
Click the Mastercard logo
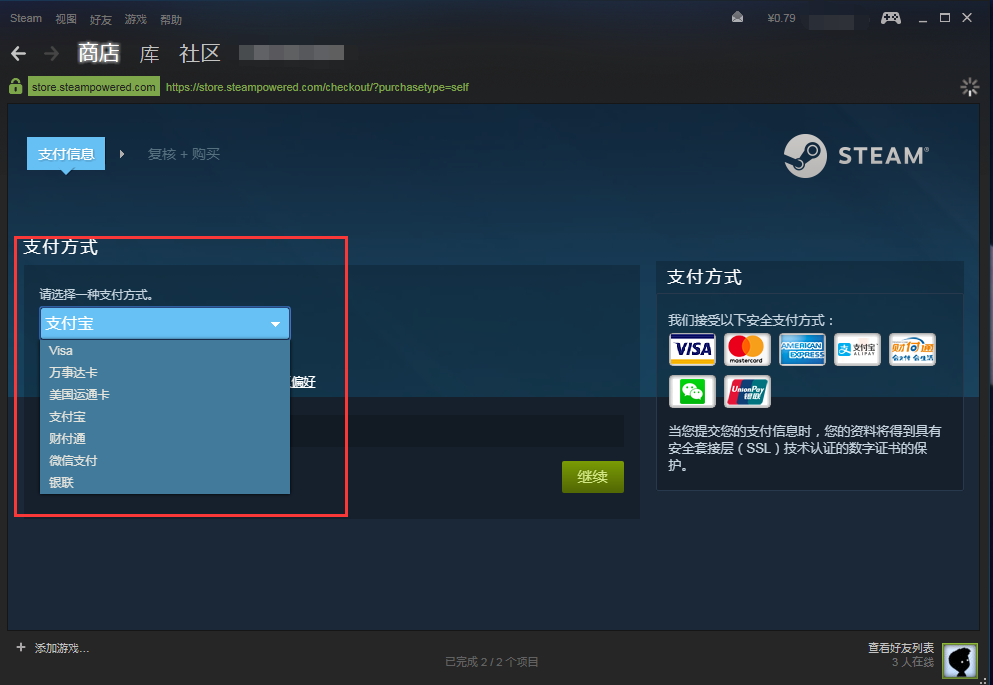(x=747, y=349)
